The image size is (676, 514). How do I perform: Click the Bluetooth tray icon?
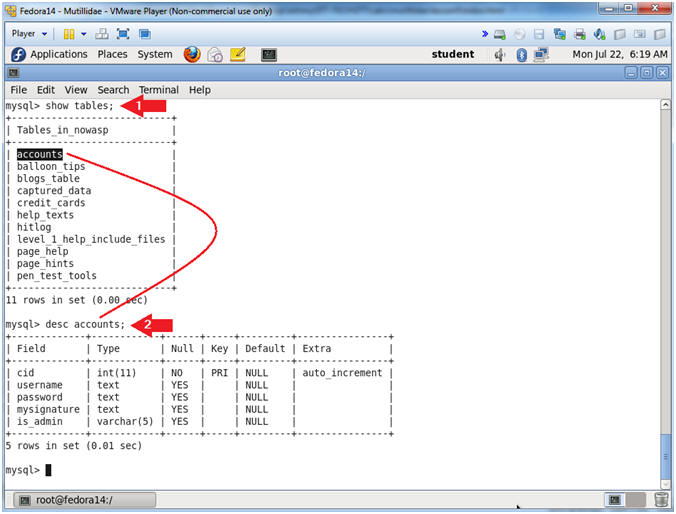(521, 55)
